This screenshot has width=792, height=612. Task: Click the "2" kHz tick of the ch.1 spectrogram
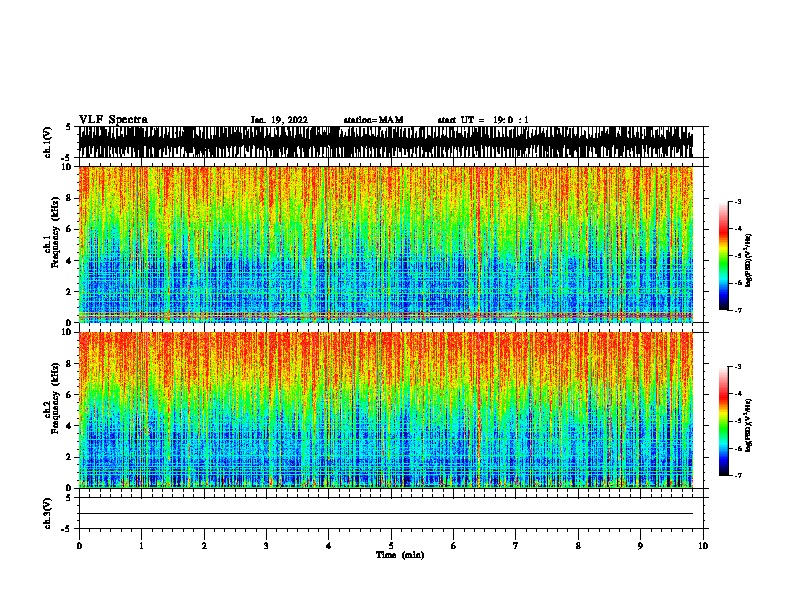coord(70,292)
